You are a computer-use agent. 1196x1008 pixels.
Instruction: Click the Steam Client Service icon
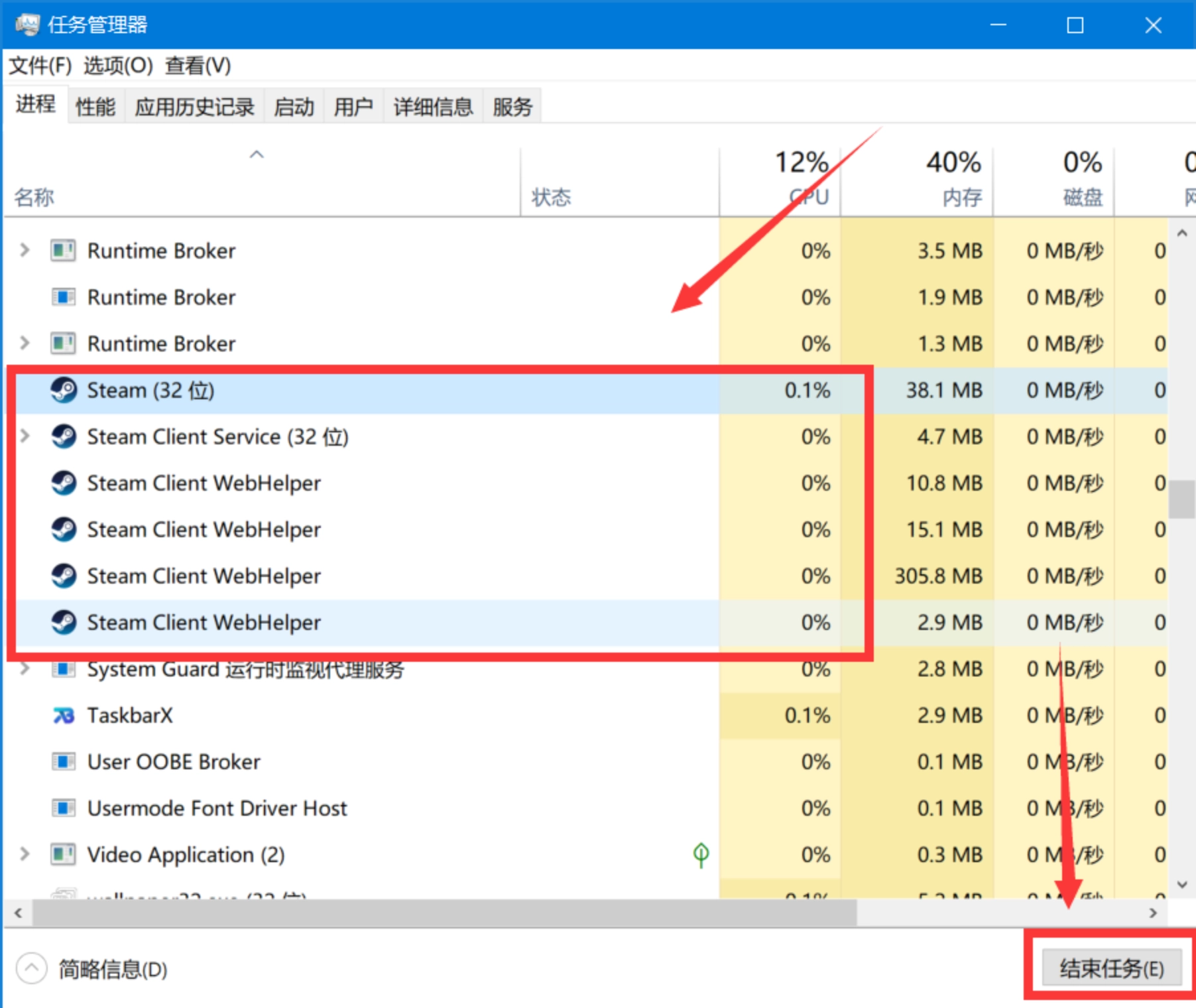pos(64,436)
